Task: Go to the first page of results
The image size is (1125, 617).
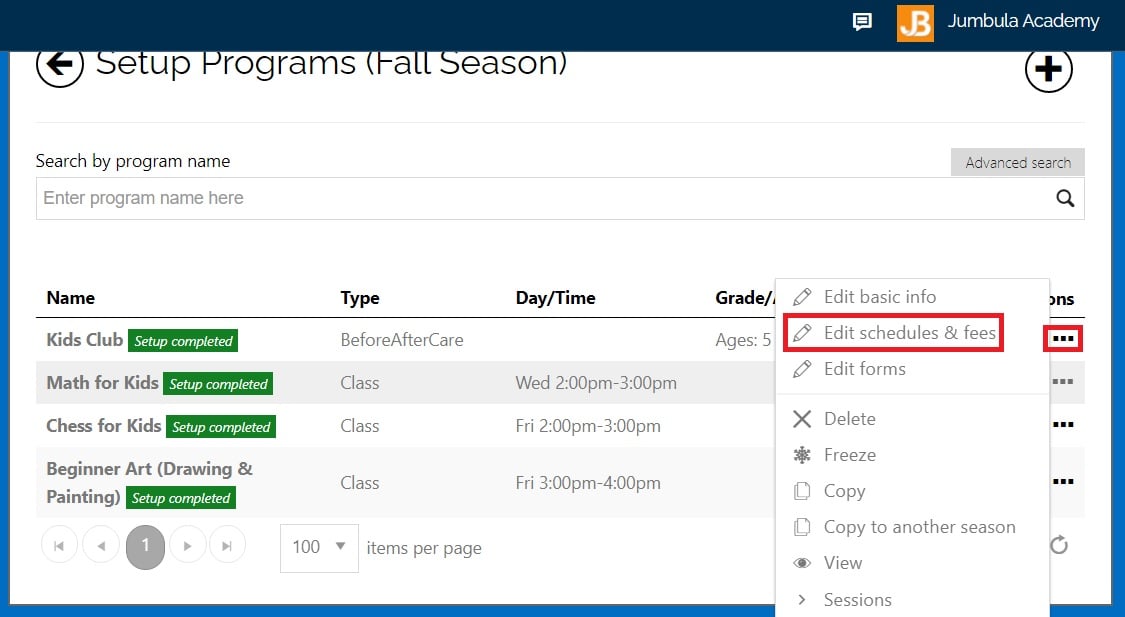Action: pyautogui.click(x=60, y=546)
